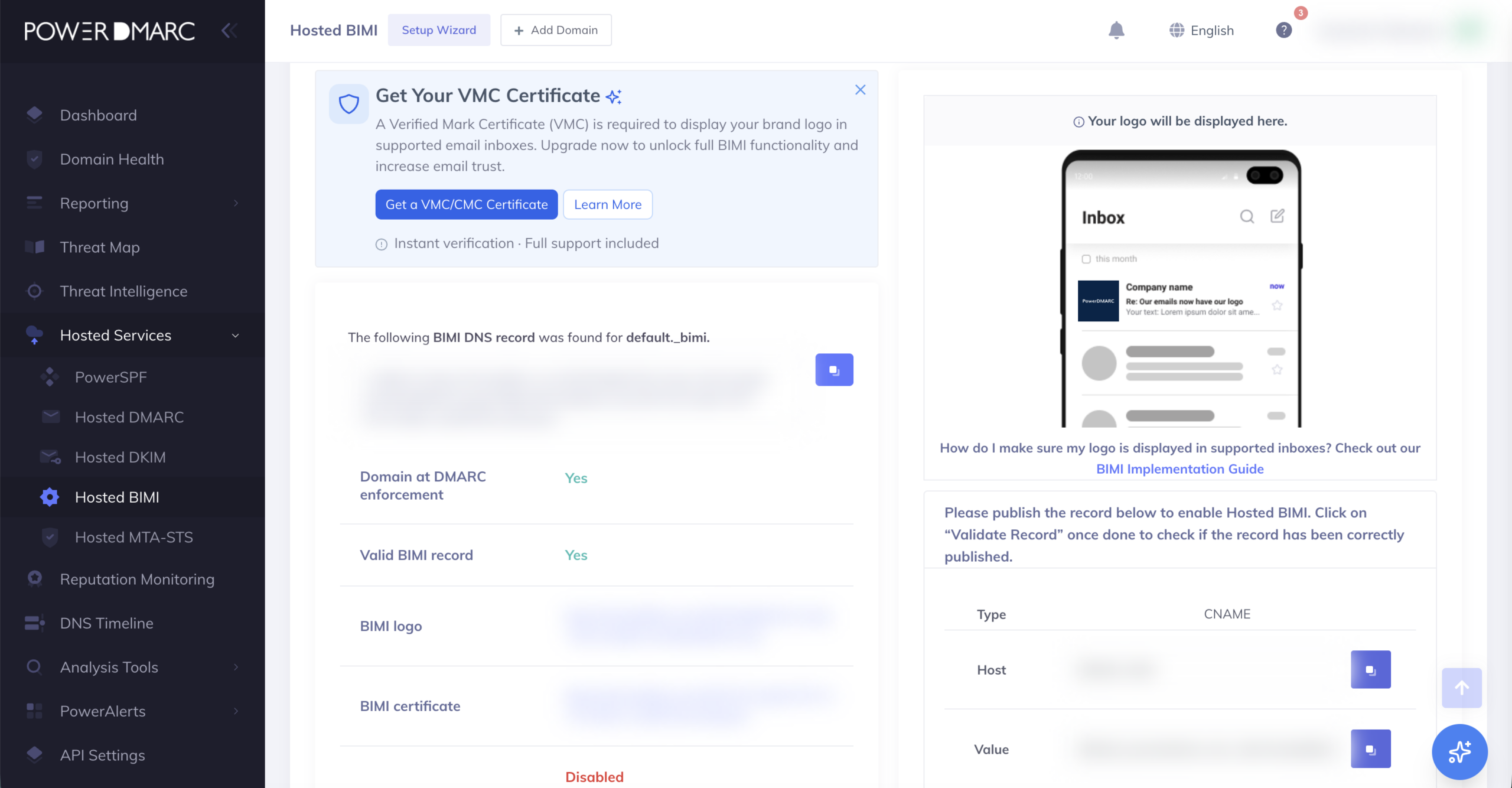Click the Threat Intelligence icon
This screenshot has height=788, width=1512.
[34, 291]
